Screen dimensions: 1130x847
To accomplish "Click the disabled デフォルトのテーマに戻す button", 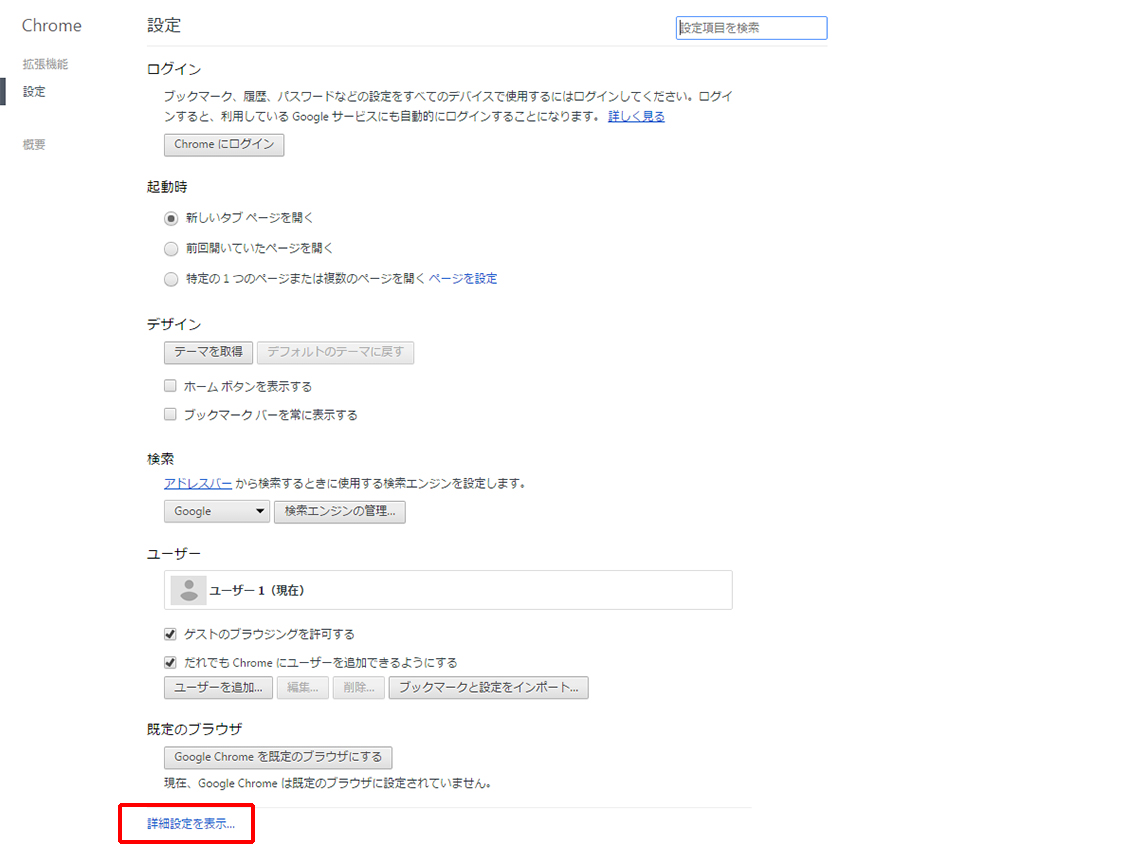I will [335, 352].
